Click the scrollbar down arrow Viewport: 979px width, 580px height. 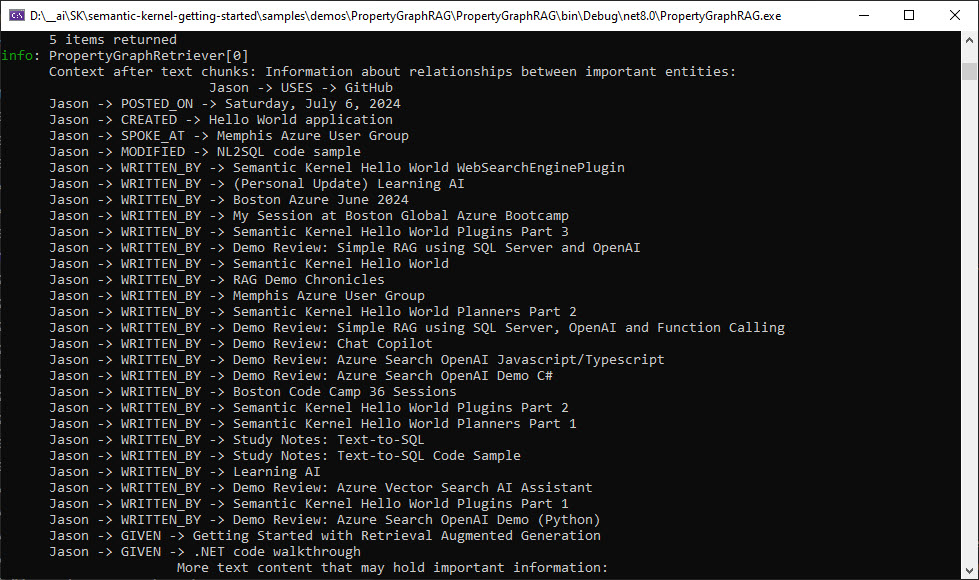click(969, 571)
